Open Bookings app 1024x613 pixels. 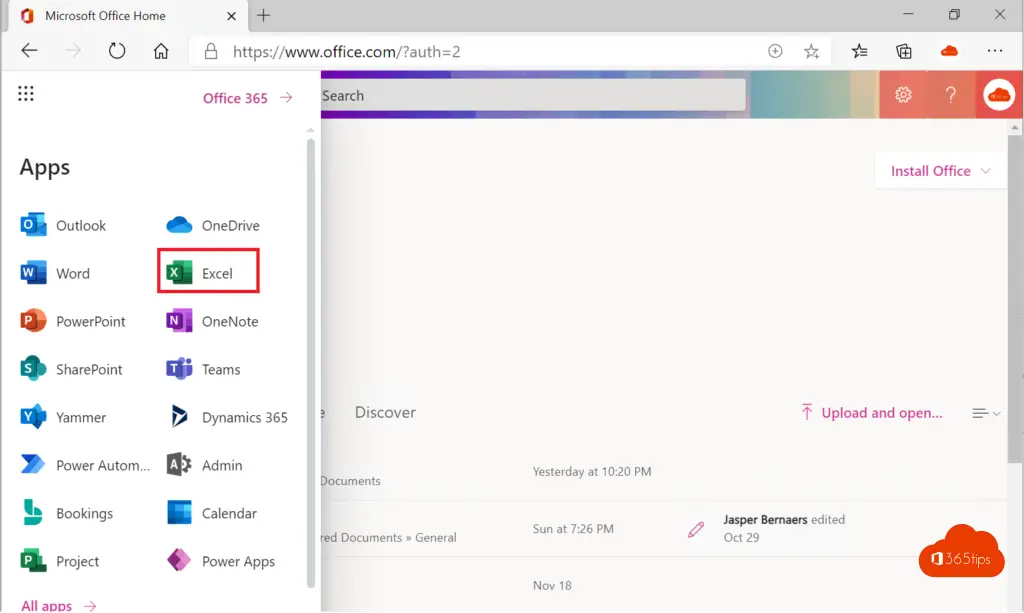pos(67,513)
